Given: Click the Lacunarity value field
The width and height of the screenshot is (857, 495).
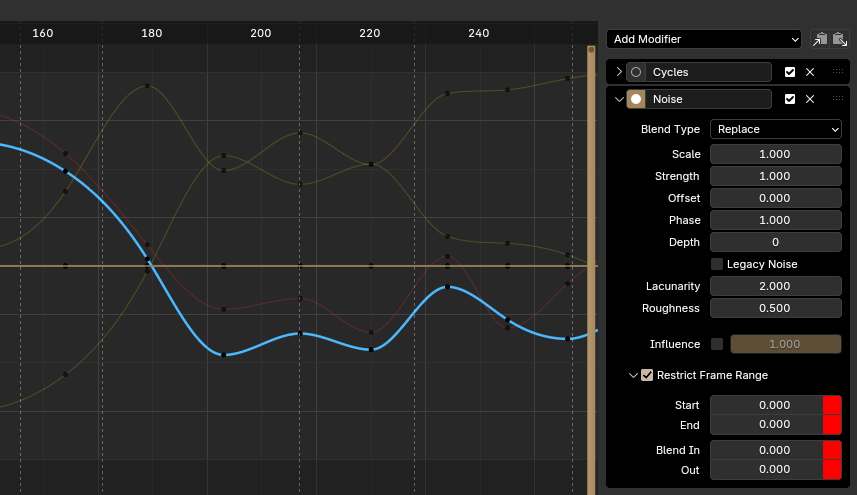Looking at the screenshot, I should coord(776,286).
